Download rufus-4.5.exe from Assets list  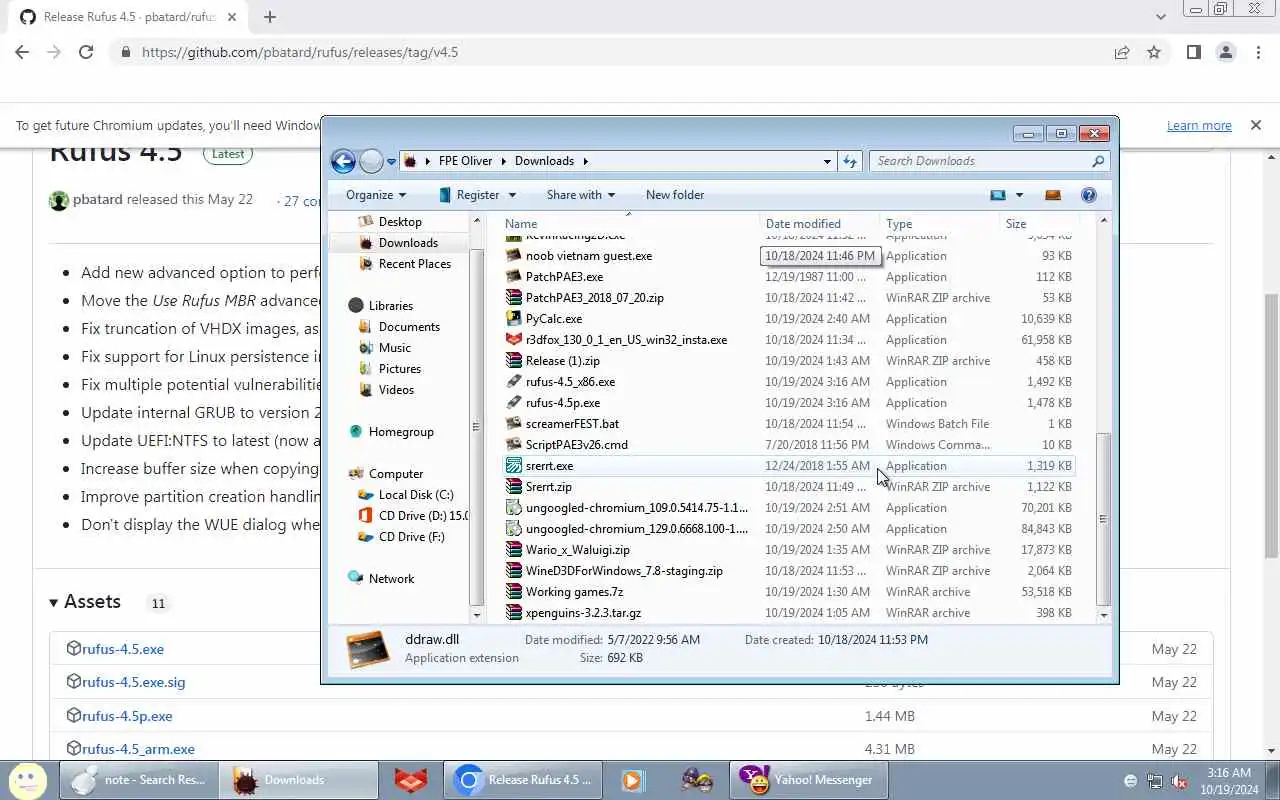(123, 649)
